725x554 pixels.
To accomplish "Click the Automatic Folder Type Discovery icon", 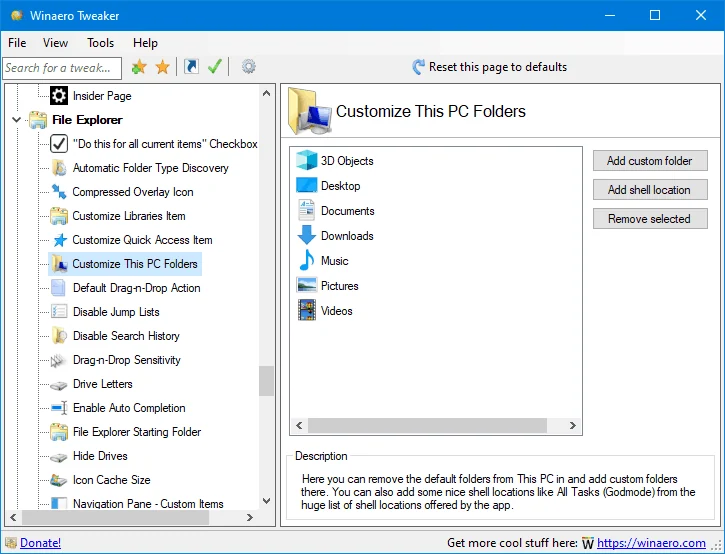I will pos(59,168).
